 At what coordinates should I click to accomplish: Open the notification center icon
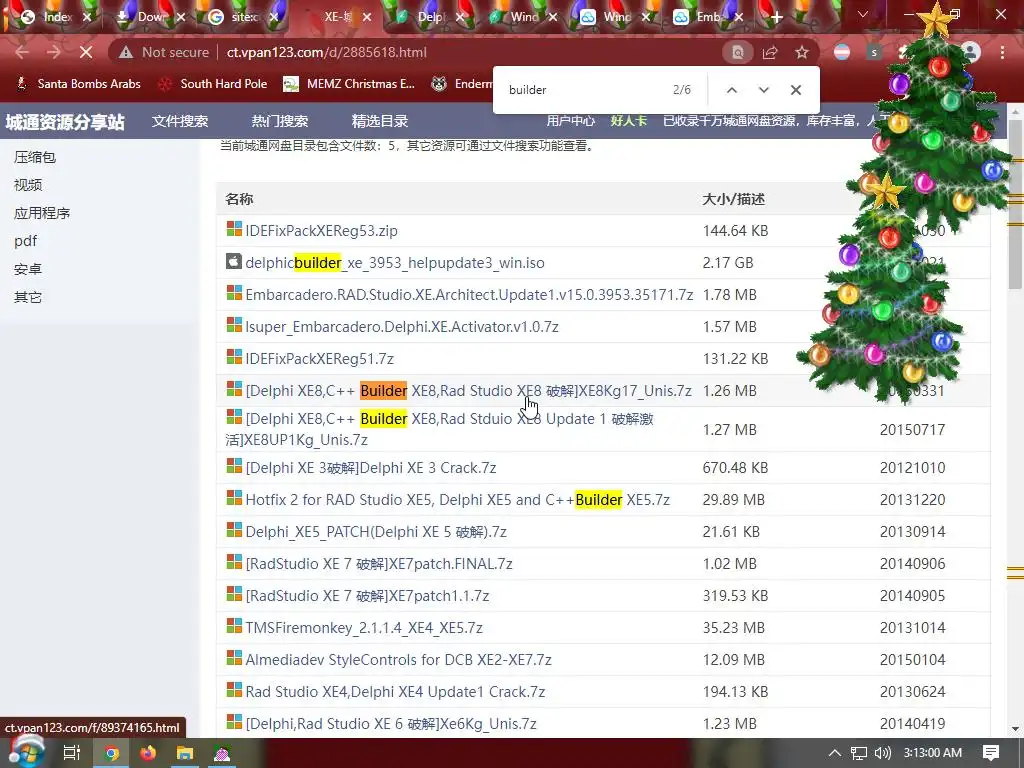coord(991,753)
